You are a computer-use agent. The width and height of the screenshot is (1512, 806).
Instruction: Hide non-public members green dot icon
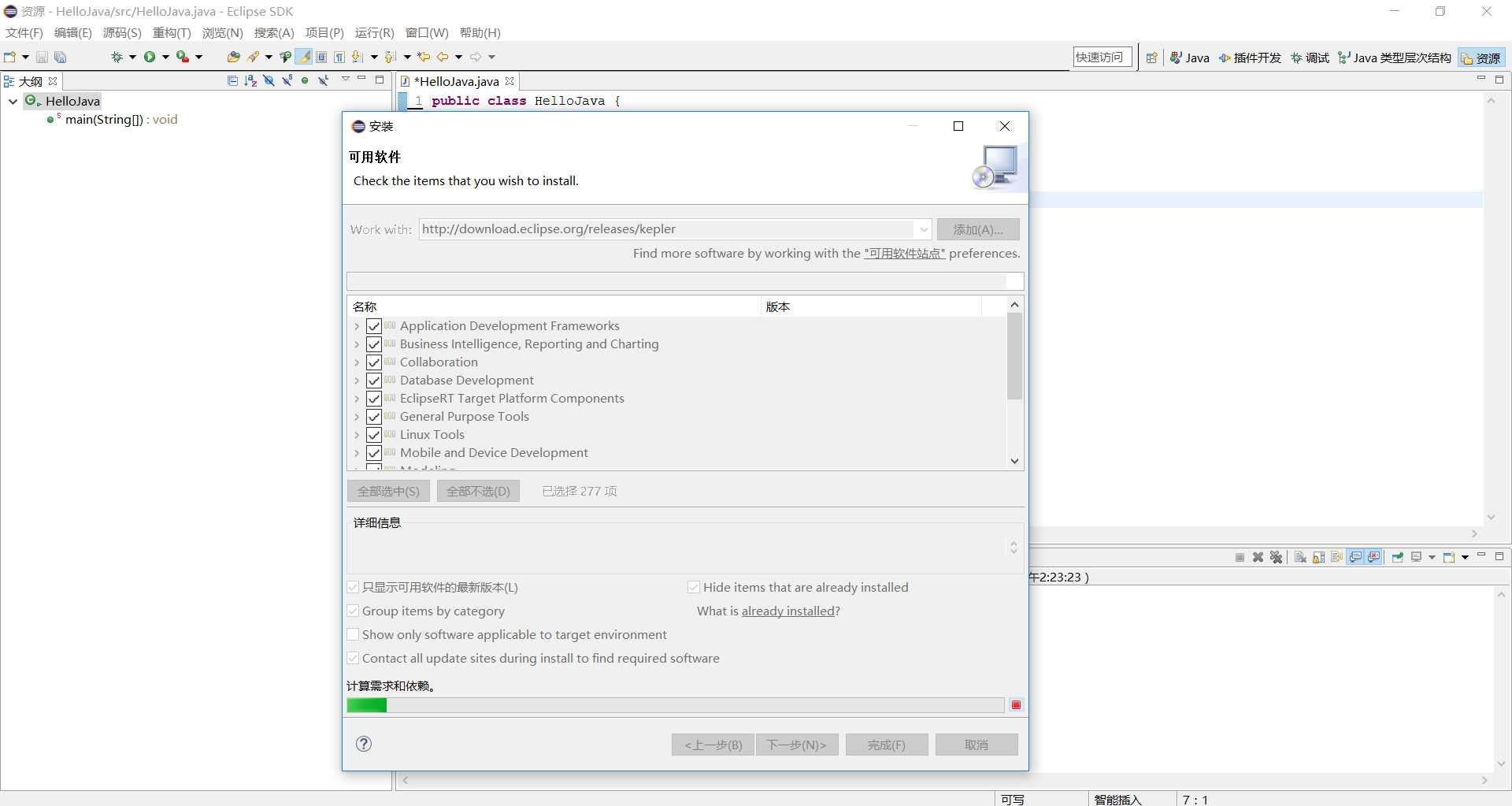305,80
